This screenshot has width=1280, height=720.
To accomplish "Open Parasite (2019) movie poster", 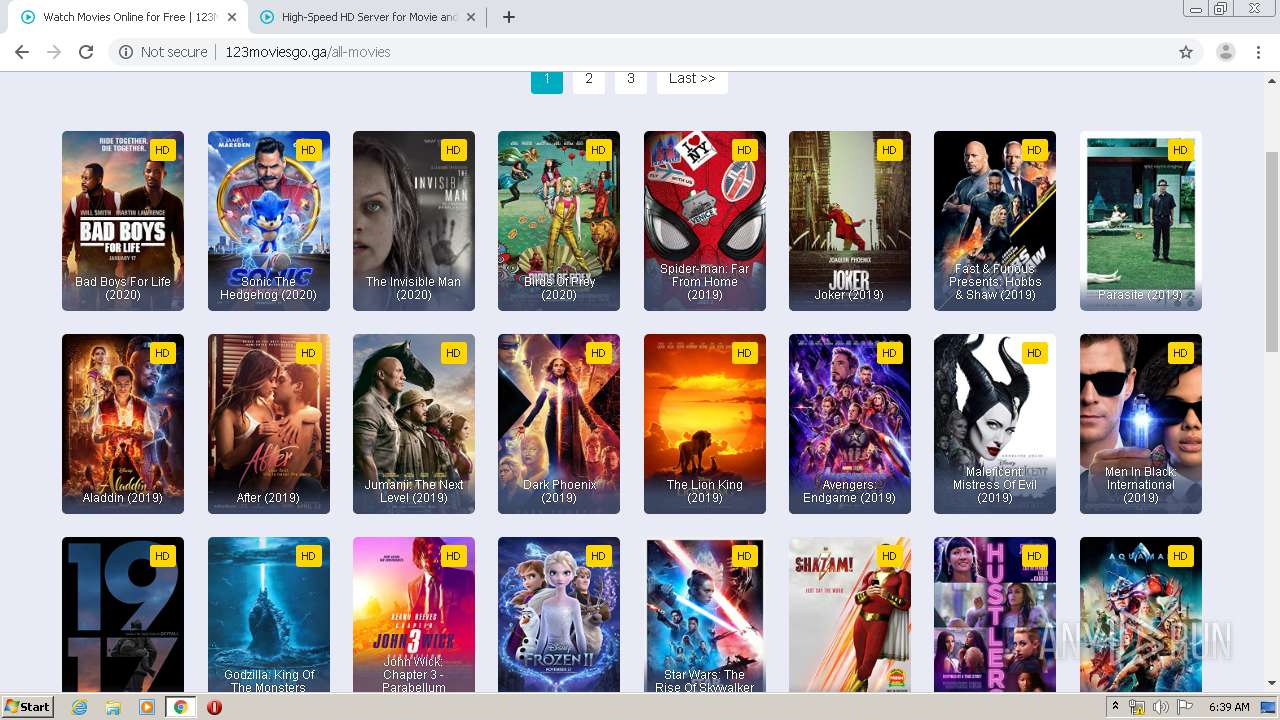I will coord(1141,221).
